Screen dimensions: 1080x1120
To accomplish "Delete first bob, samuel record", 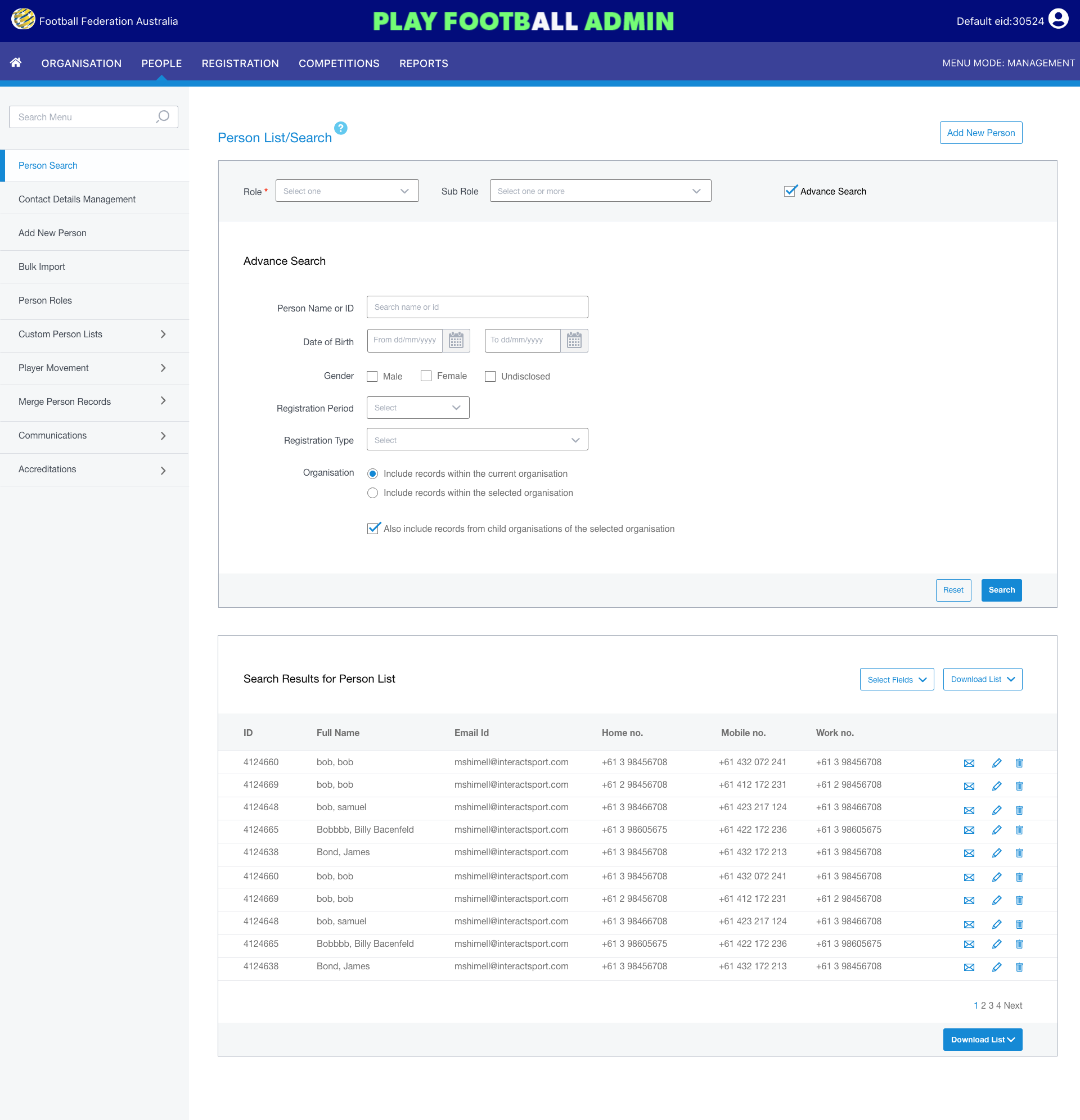I will [1019, 810].
